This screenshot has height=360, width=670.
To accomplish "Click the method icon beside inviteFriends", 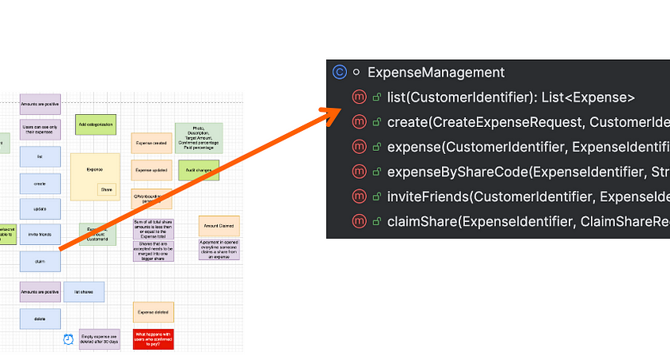I will click(359, 196).
